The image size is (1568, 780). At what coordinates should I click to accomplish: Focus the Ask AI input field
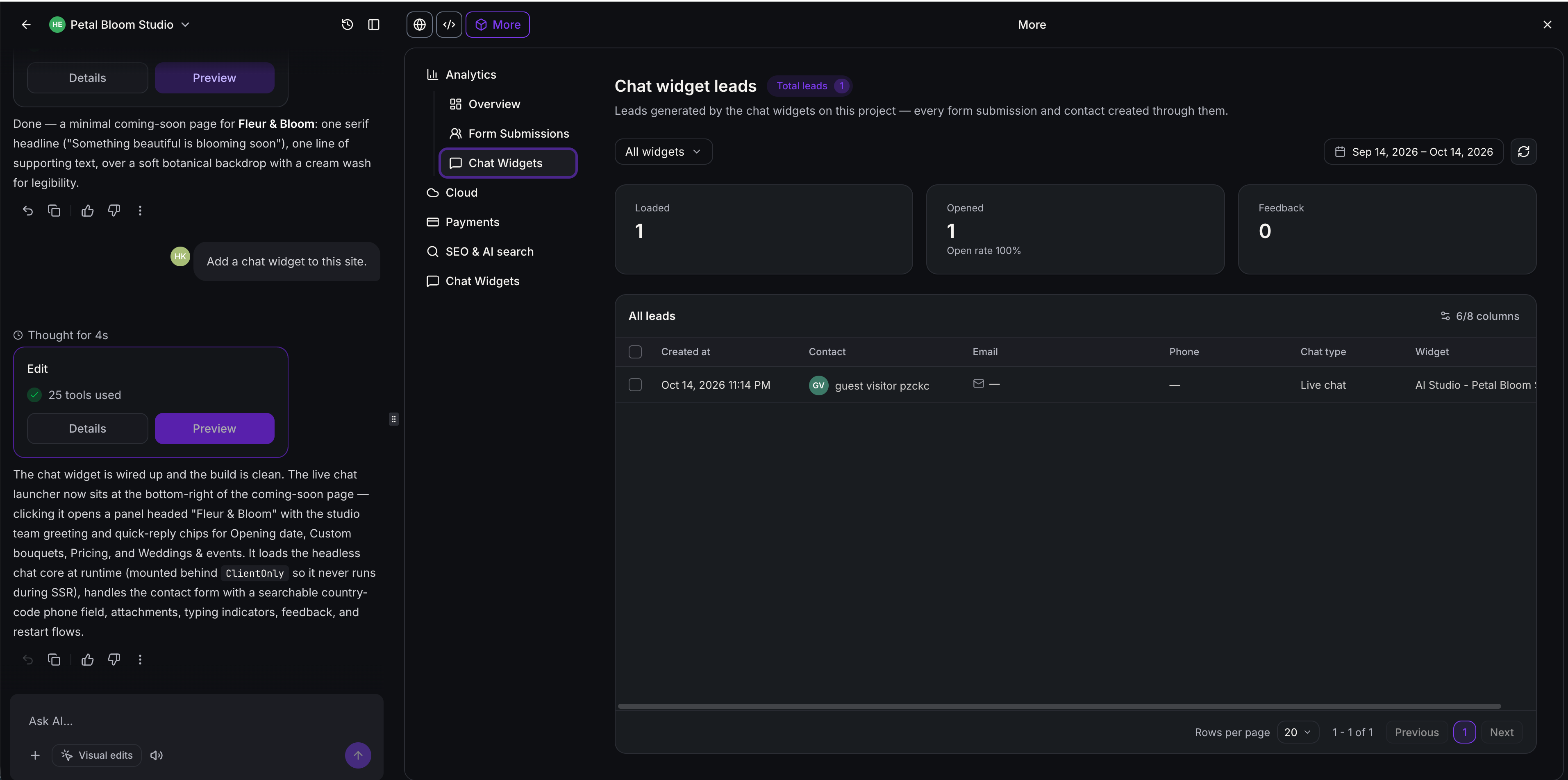[196, 720]
